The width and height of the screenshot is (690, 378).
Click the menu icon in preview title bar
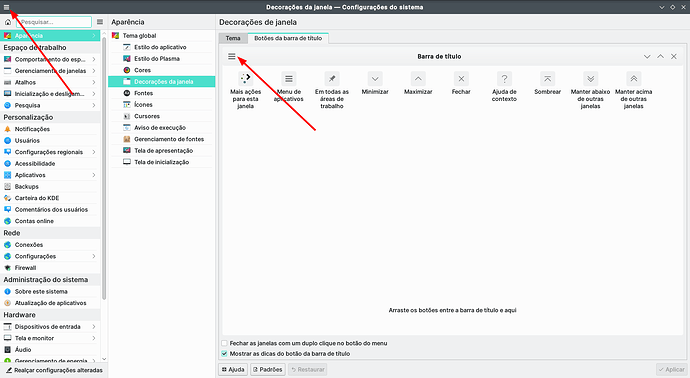(232, 56)
